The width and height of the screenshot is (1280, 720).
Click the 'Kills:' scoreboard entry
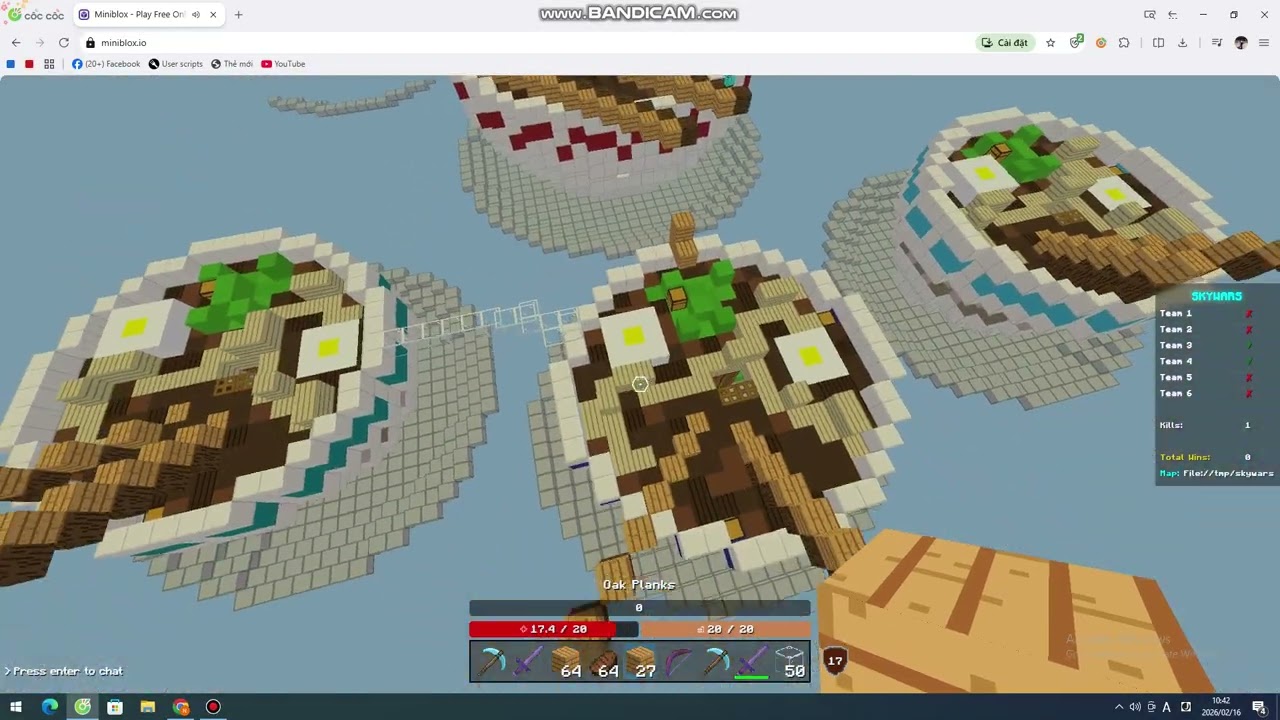1206,425
